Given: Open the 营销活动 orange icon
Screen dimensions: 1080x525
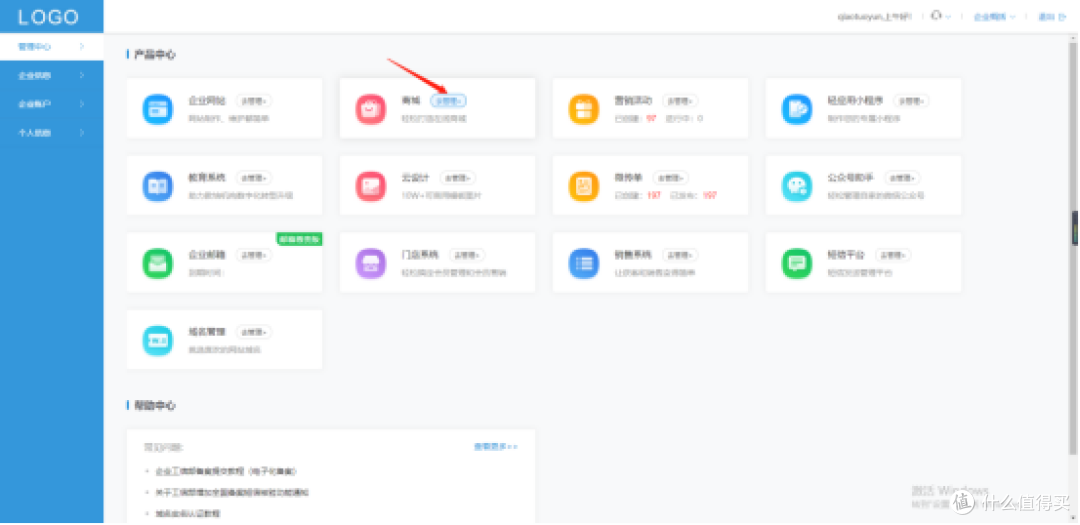Looking at the screenshot, I should (584, 109).
